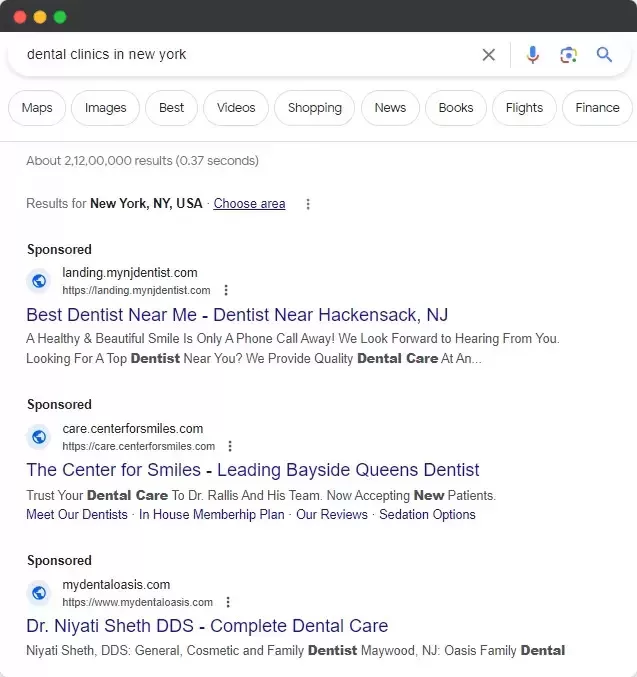The width and height of the screenshot is (637, 677).
Task: Click the mydentaloasis.com site name
Action: [x=116, y=584]
